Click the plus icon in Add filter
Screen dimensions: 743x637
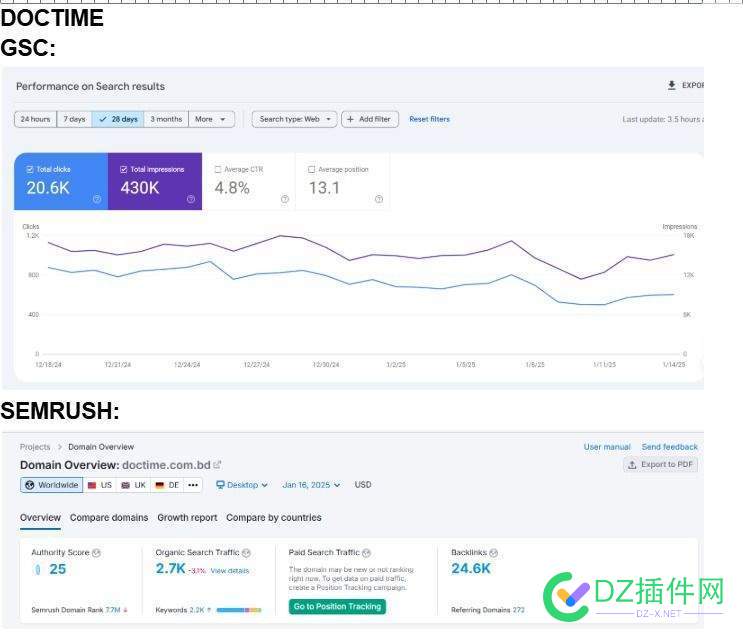pyautogui.click(x=350, y=119)
